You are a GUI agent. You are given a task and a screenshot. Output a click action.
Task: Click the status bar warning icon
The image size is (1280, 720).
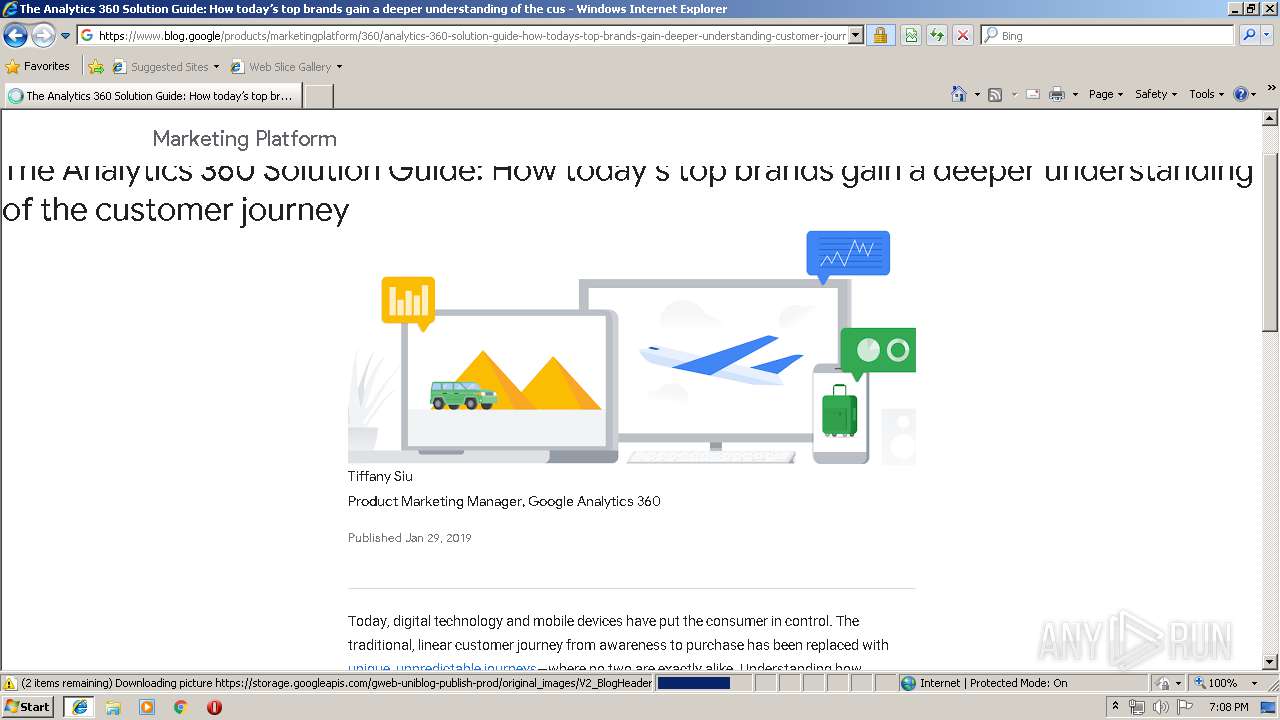[10, 683]
